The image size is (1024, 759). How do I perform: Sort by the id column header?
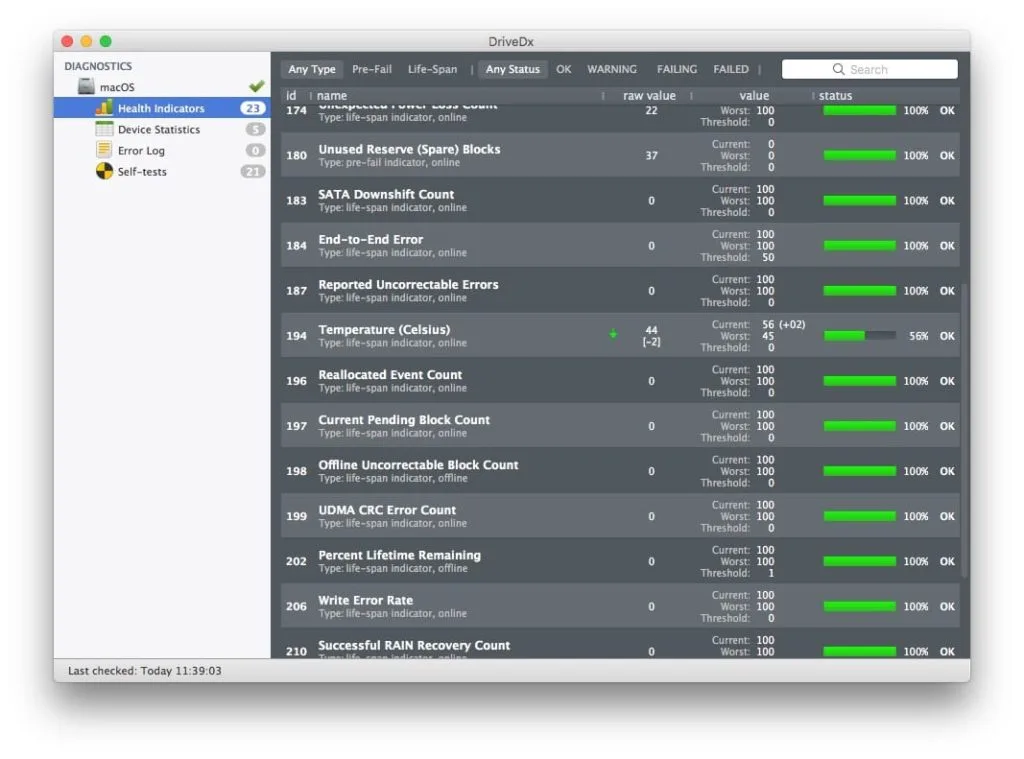tap(291, 95)
